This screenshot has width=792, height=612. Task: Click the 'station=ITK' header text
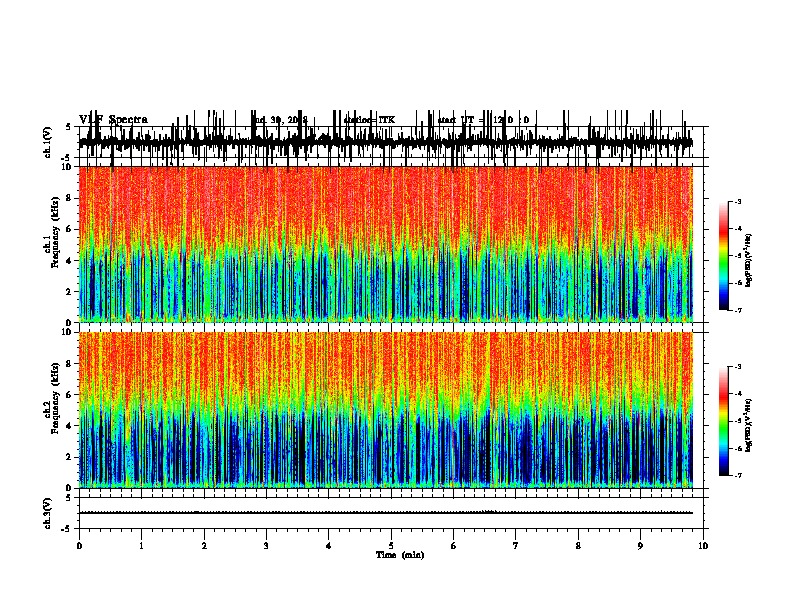(369, 120)
